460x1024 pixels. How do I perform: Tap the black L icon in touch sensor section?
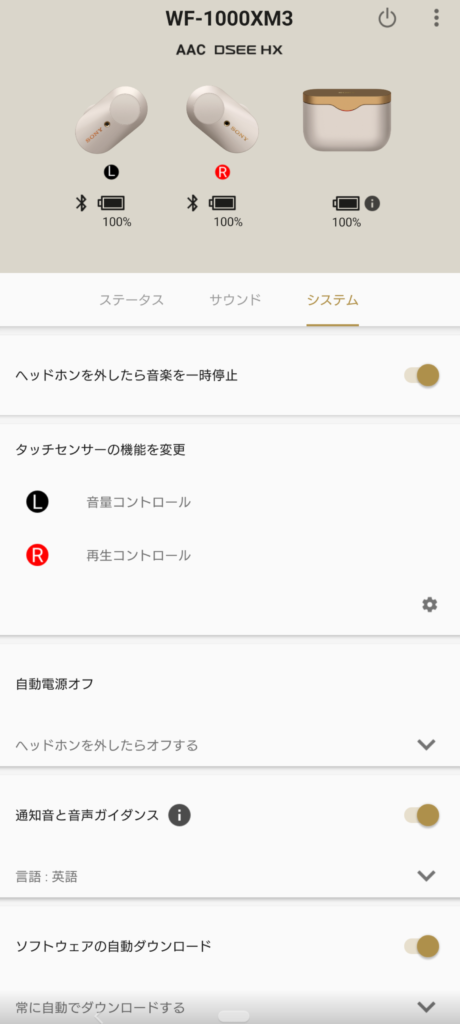point(37,502)
